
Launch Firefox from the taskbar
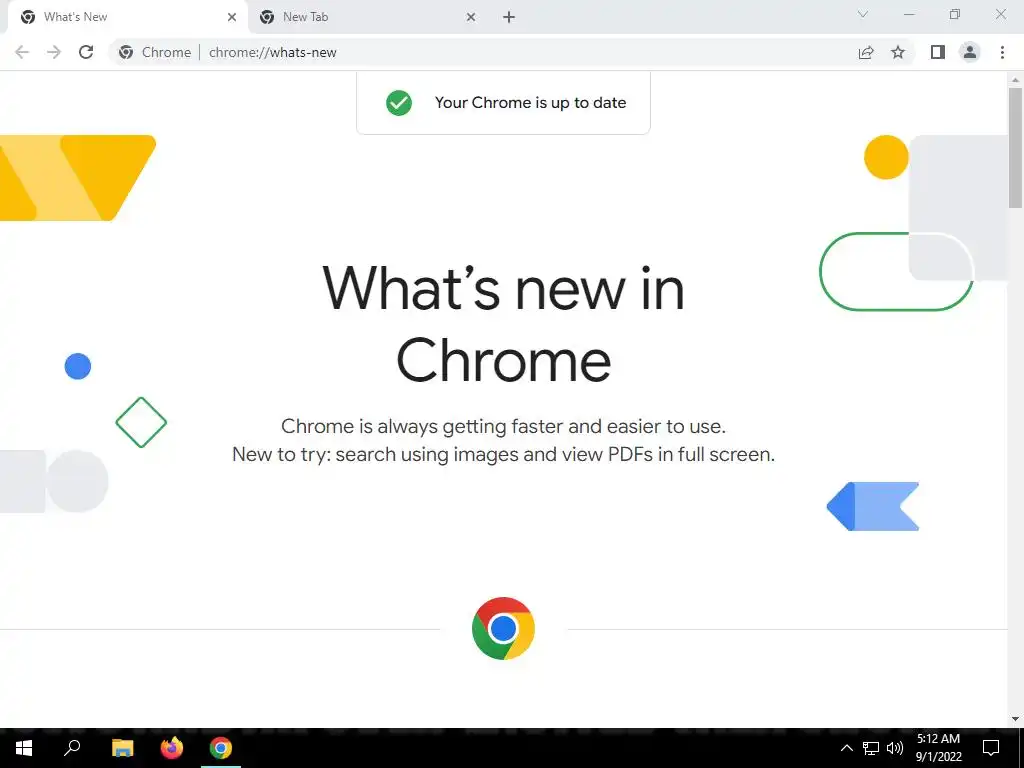coord(172,748)
